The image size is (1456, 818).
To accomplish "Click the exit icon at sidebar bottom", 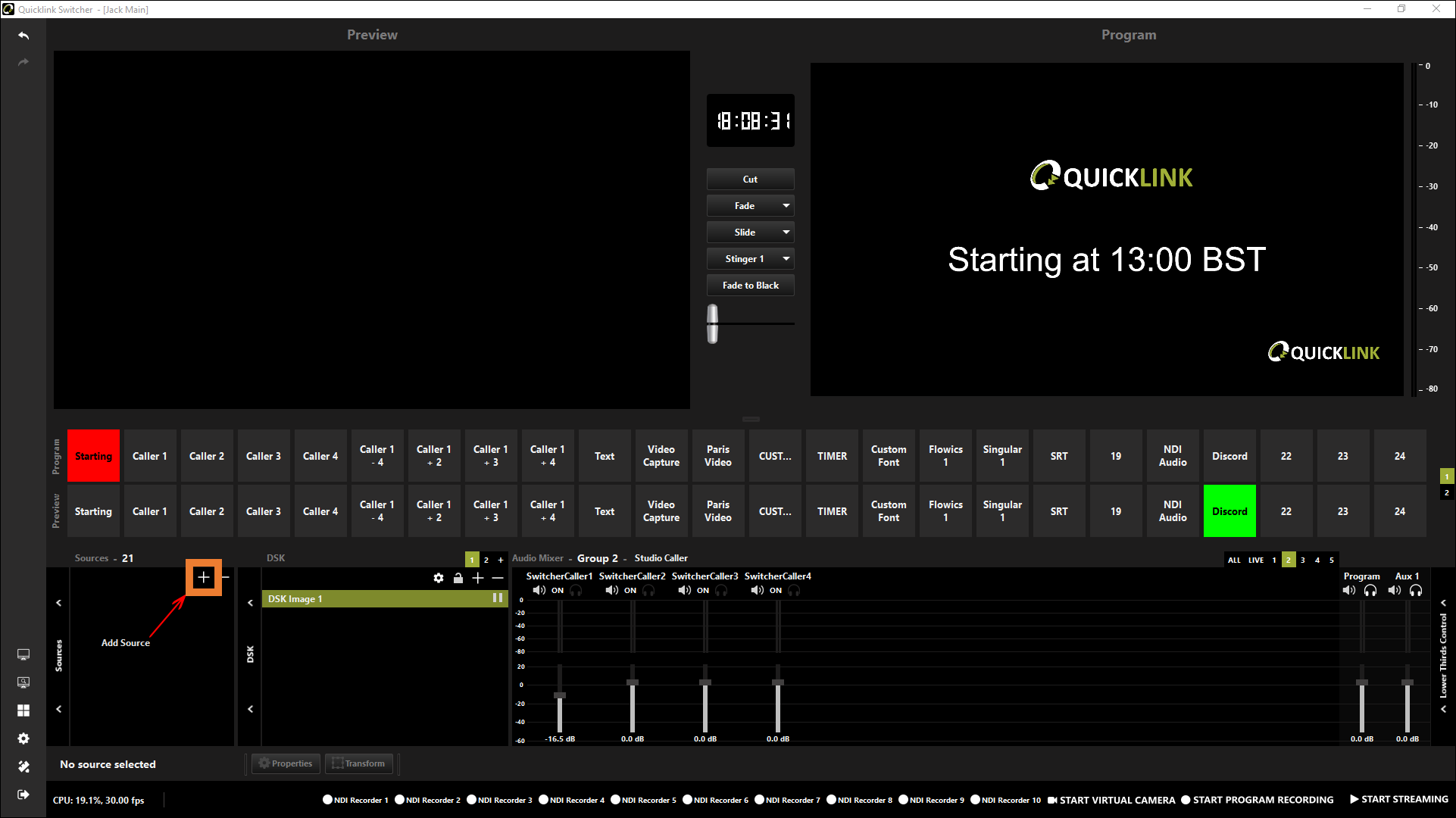I will [x=23, y=795].
